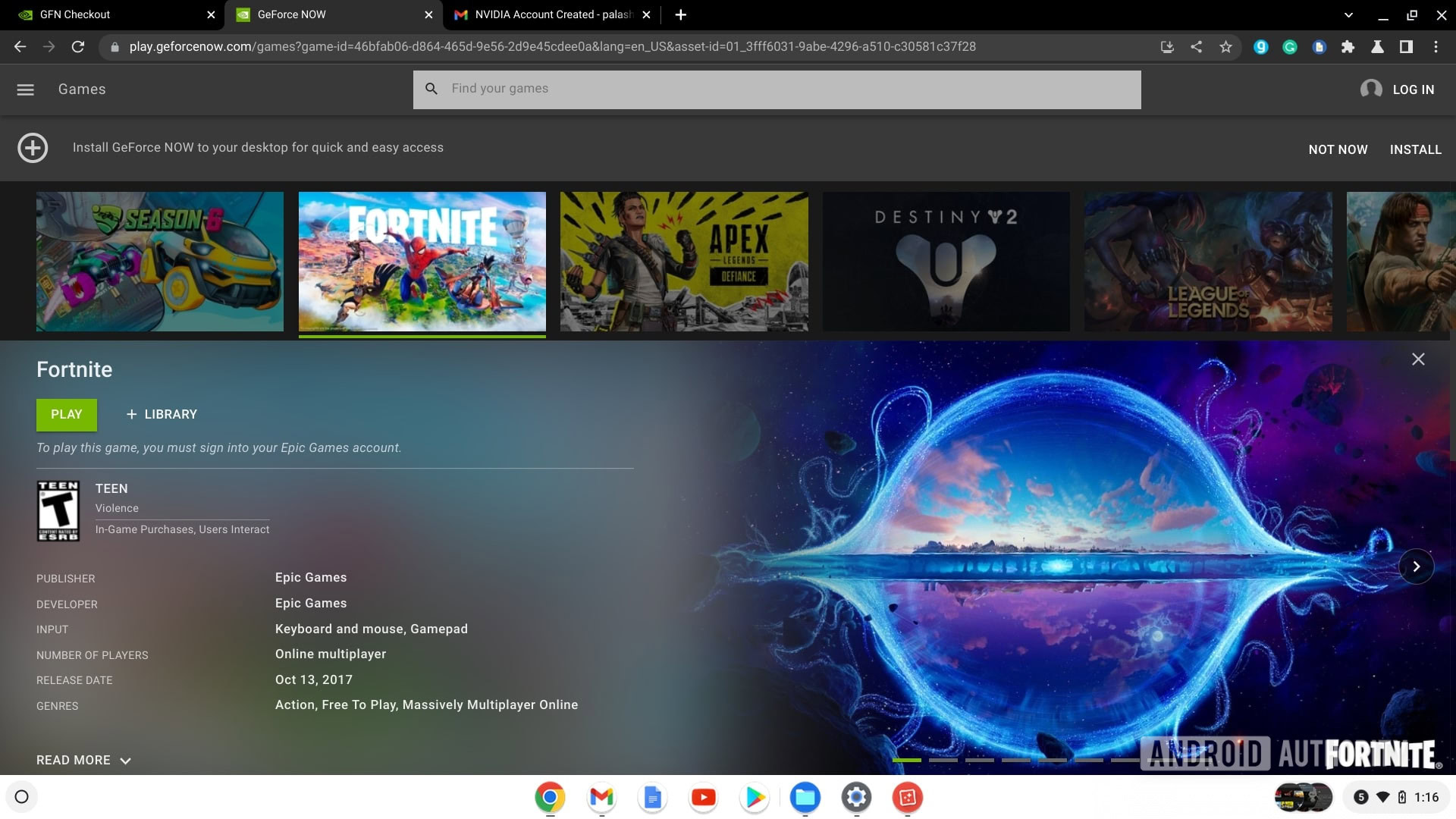This screenshot has width=1456, height=819.
Task: Advance to next Fortnite screenshot
Action: point(1416,566)
